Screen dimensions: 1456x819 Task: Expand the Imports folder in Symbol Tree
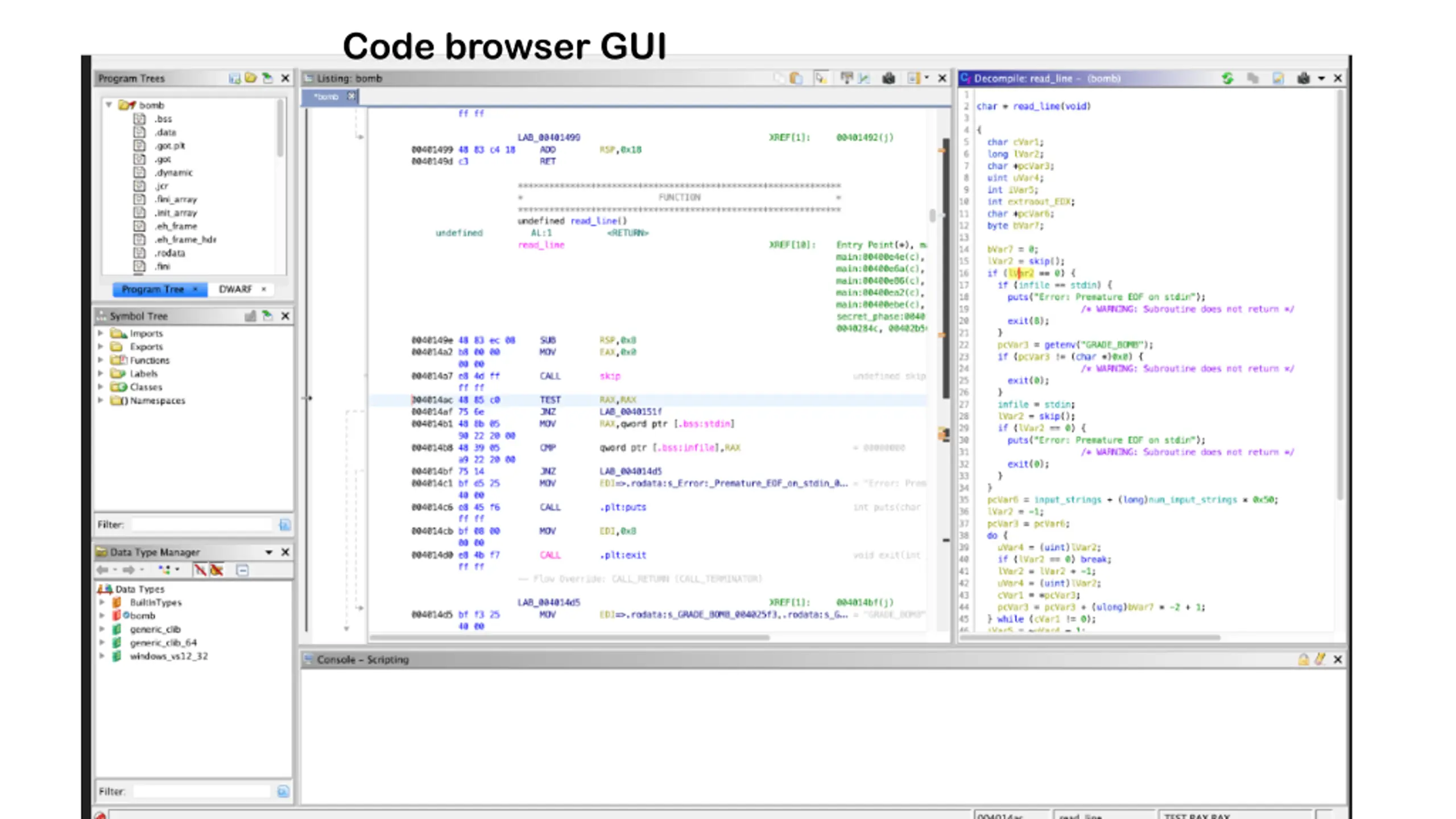pyautogui.click(x=101, y=333)
